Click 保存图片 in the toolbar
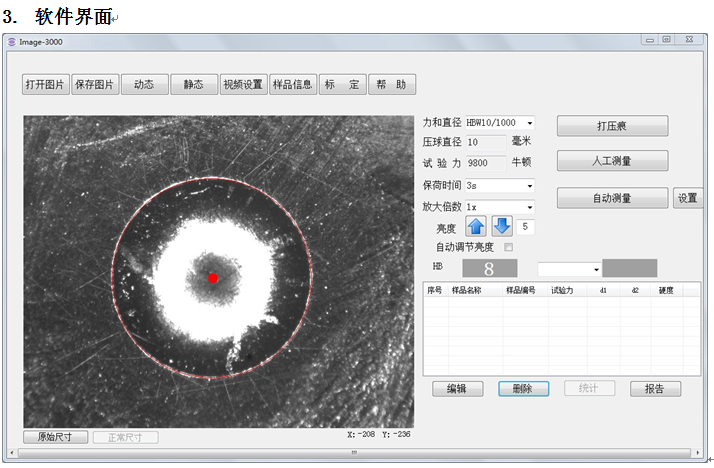 (x=95, y=85)
